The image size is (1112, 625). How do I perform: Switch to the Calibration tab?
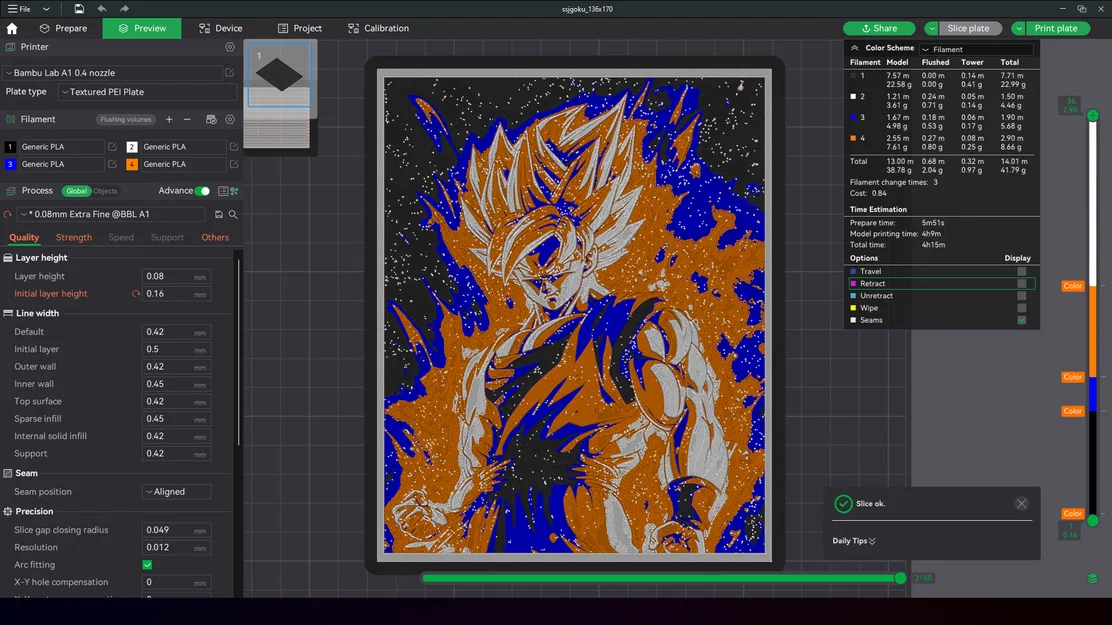click(378, 28)
